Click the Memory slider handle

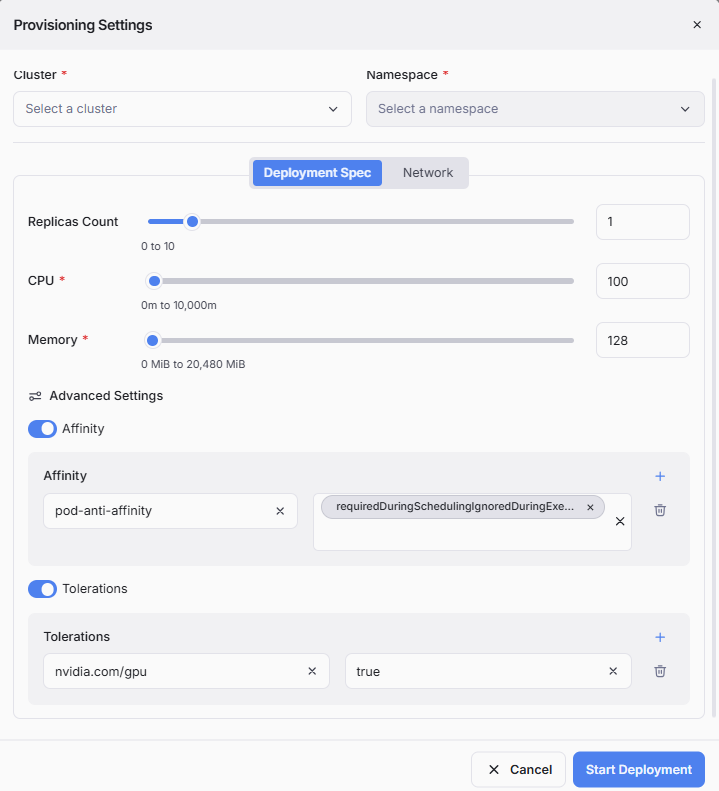[152, 341]
